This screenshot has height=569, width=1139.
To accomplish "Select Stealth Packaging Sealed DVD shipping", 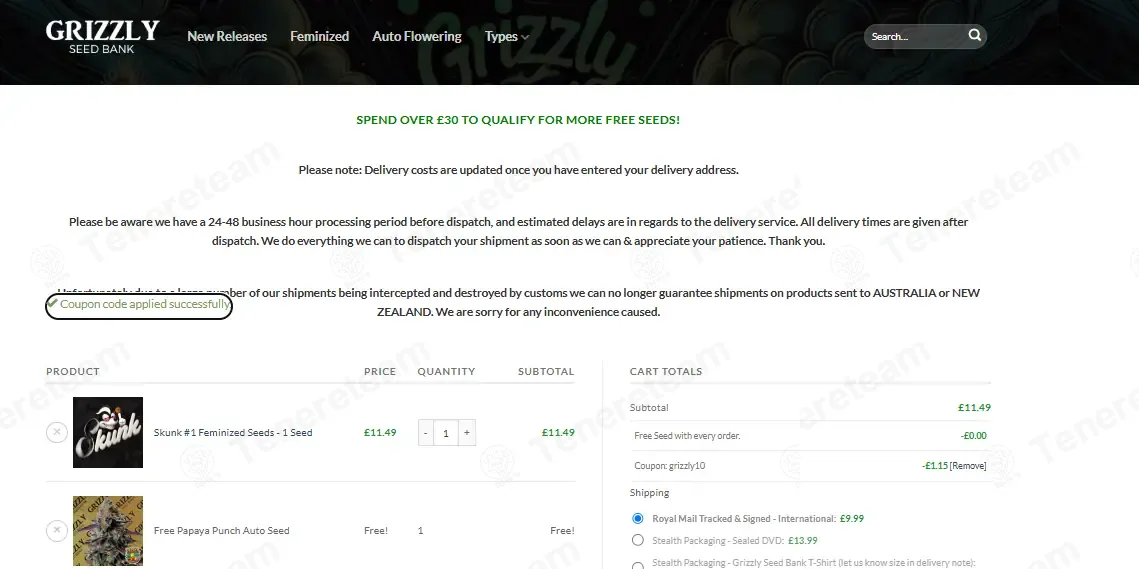I will pyautogui.click(x=638, y=540).
